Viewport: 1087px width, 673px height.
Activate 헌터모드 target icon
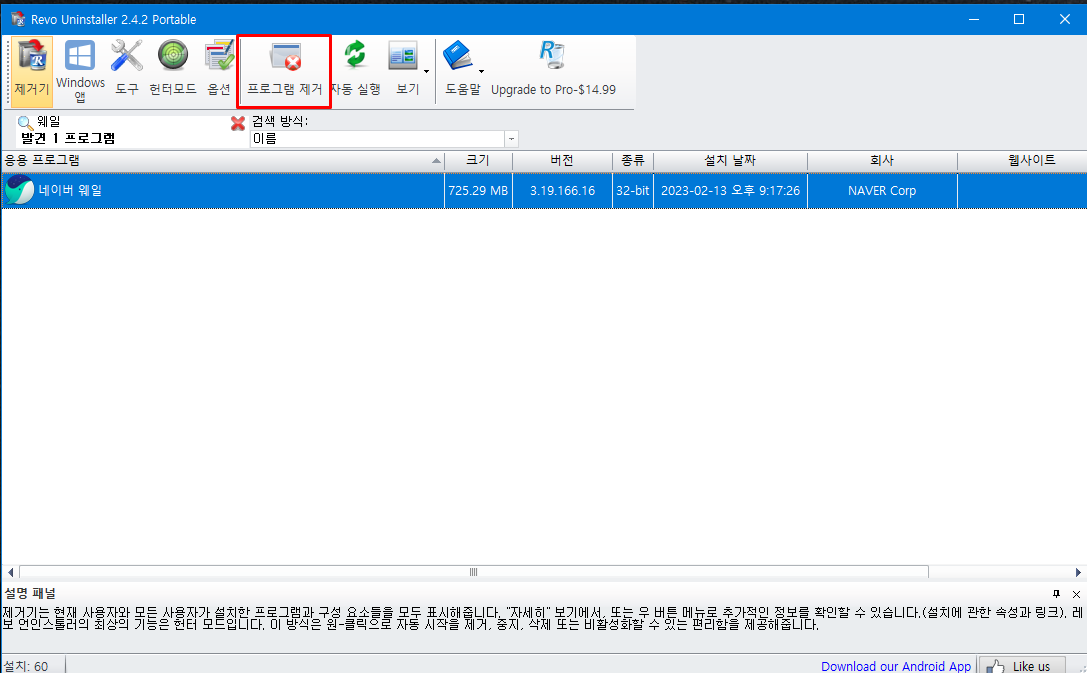coord(172,57)
